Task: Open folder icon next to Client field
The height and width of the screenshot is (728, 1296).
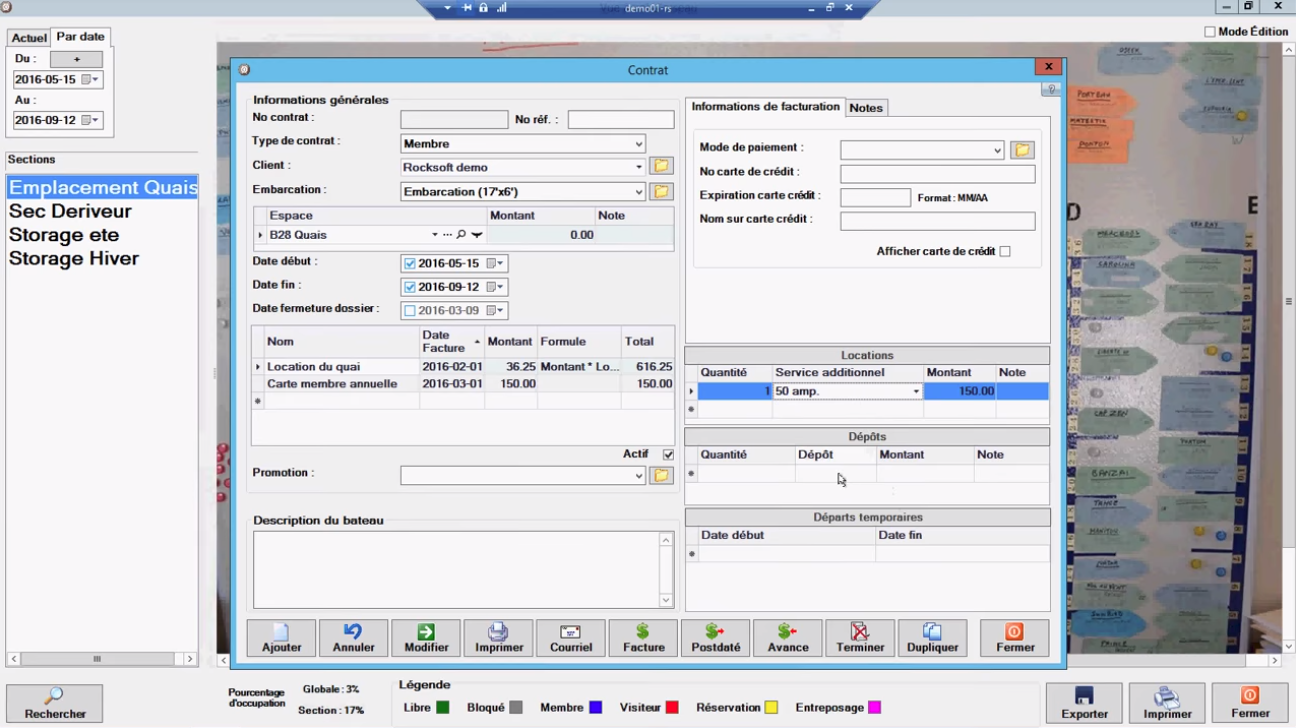Action: pos(661,167)
